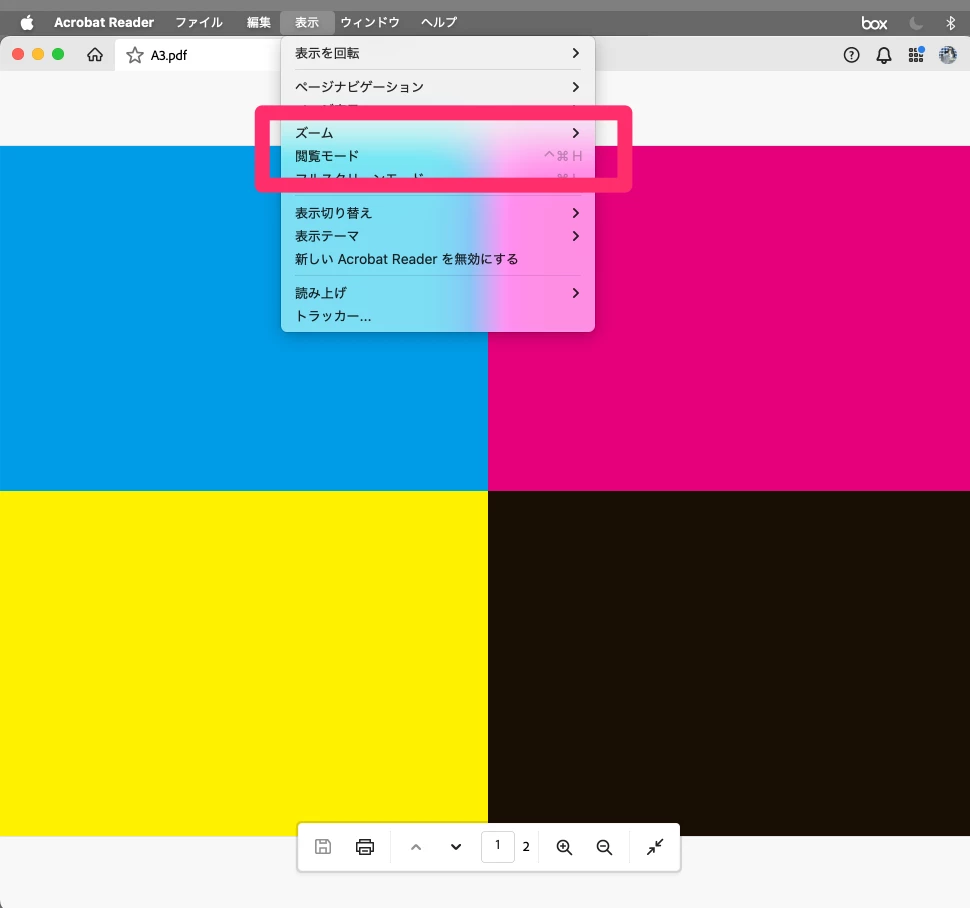Open the Apple menu
Screen dimensions: 970x908
pyautogui.click(x=27, y=23)
